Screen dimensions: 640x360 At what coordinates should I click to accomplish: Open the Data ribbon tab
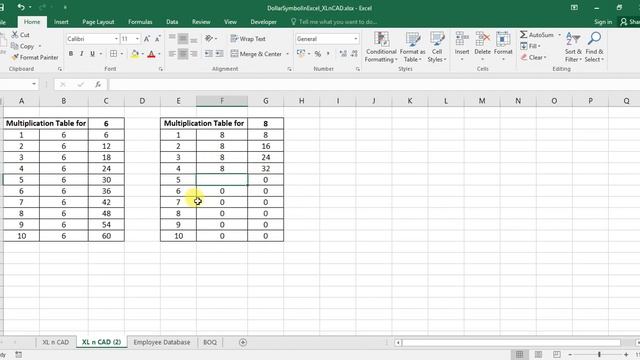point(172,22)
